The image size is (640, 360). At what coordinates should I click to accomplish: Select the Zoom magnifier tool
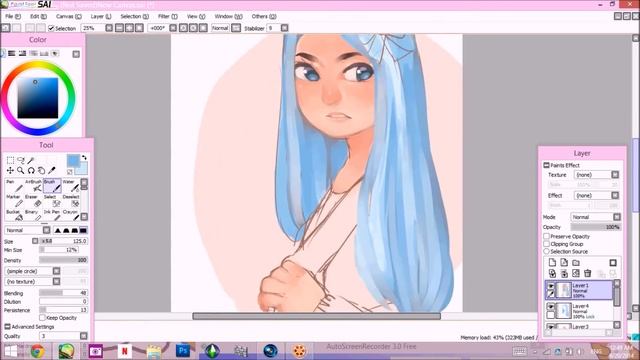point(20,171)
